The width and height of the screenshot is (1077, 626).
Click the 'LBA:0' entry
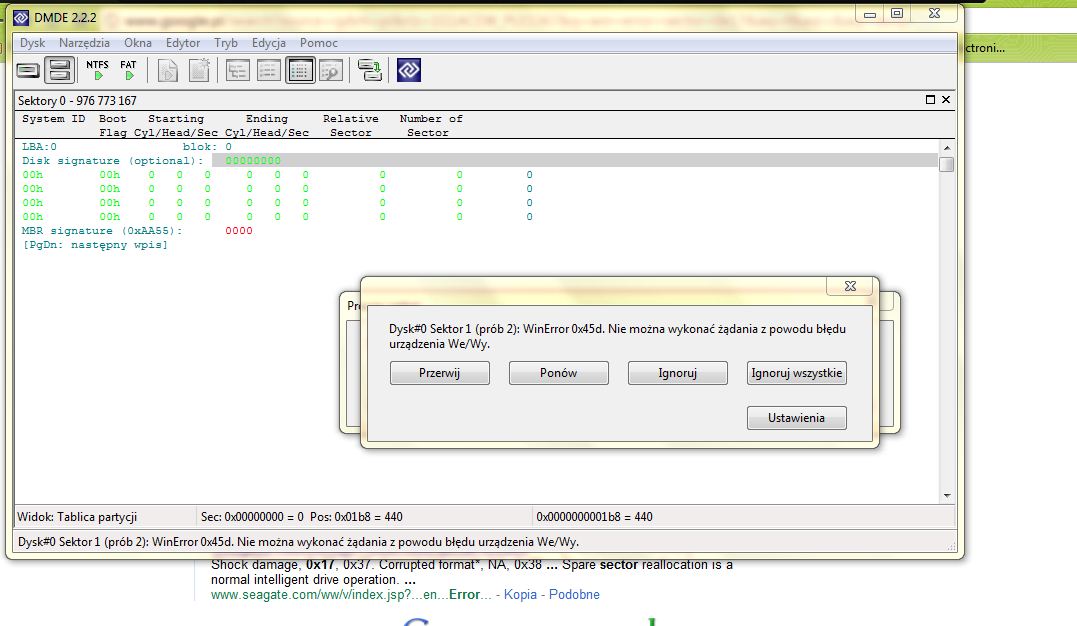pyautogui.click(x=39, y=147)
